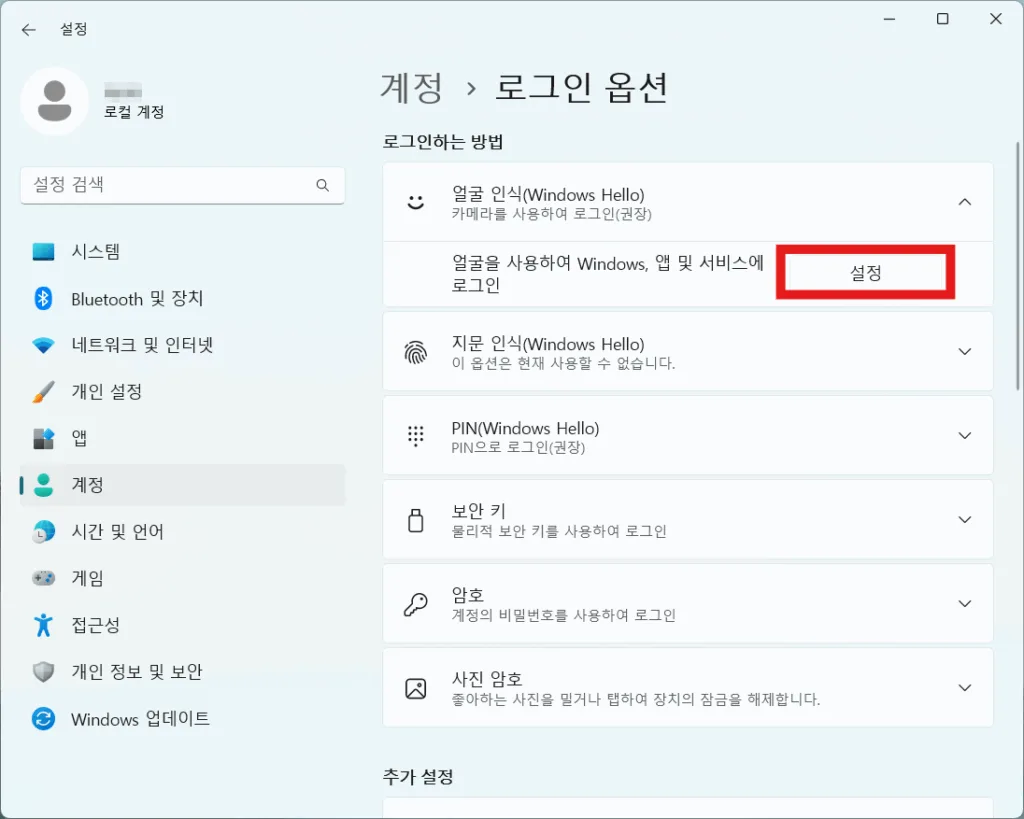Click the 설정 button for face recognition
Viewport: 1024px width, 819px height.
(x=864, y=271)
